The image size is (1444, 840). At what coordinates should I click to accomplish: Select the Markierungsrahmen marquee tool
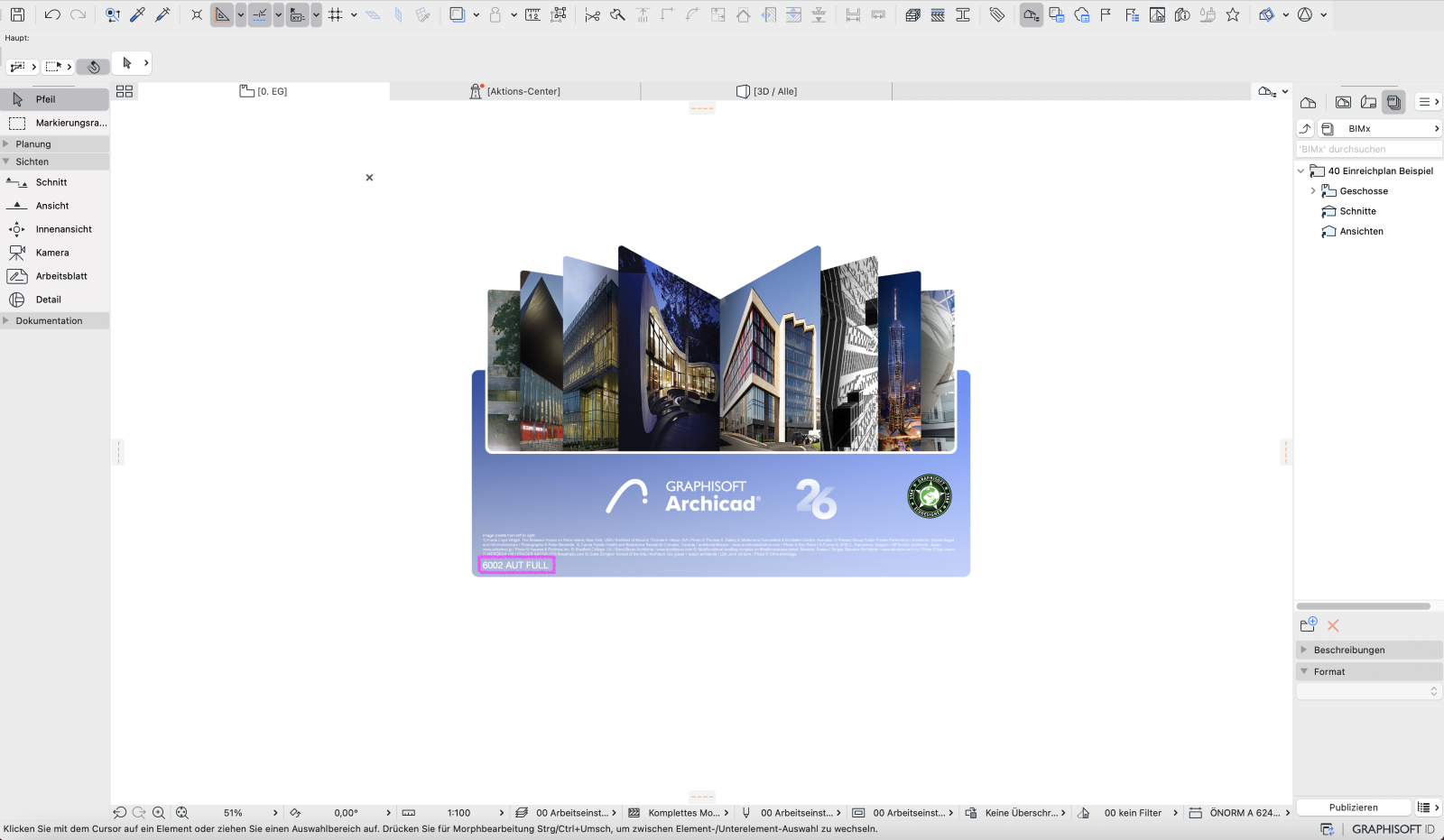pos(55,123)
